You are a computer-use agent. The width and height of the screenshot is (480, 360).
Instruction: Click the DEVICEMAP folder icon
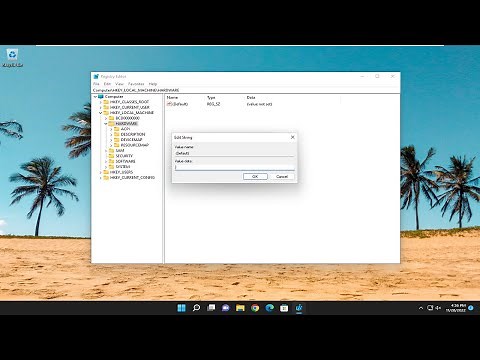[117, 140]
